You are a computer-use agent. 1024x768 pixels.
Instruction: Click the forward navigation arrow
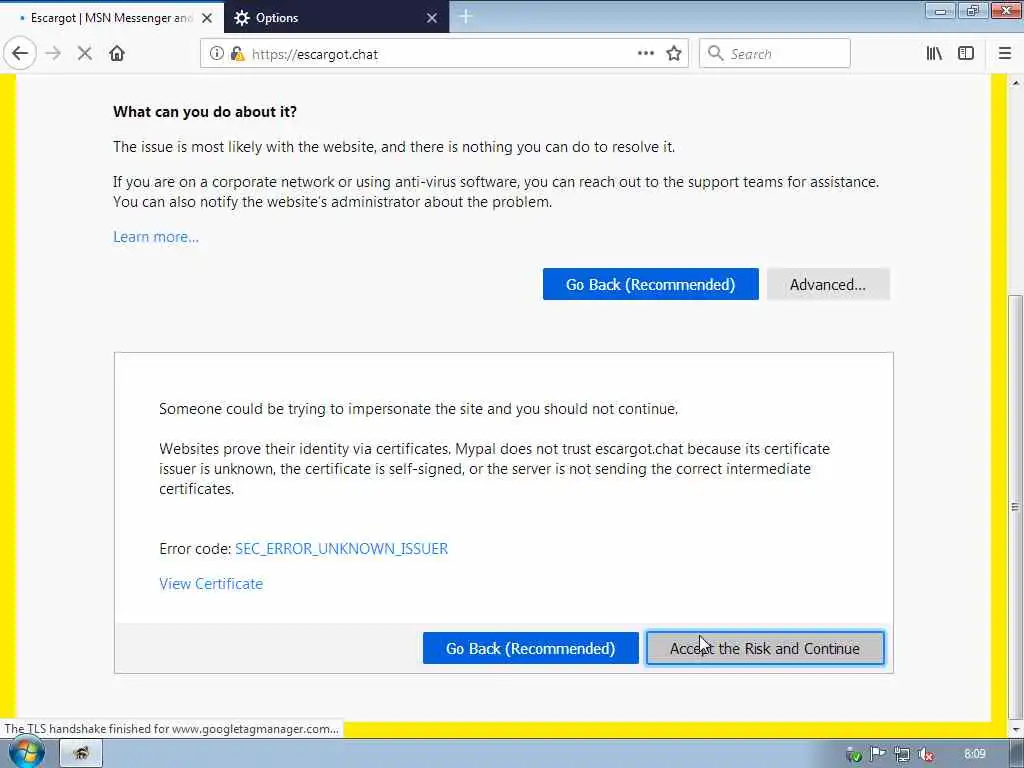click(x=53, y=54)
